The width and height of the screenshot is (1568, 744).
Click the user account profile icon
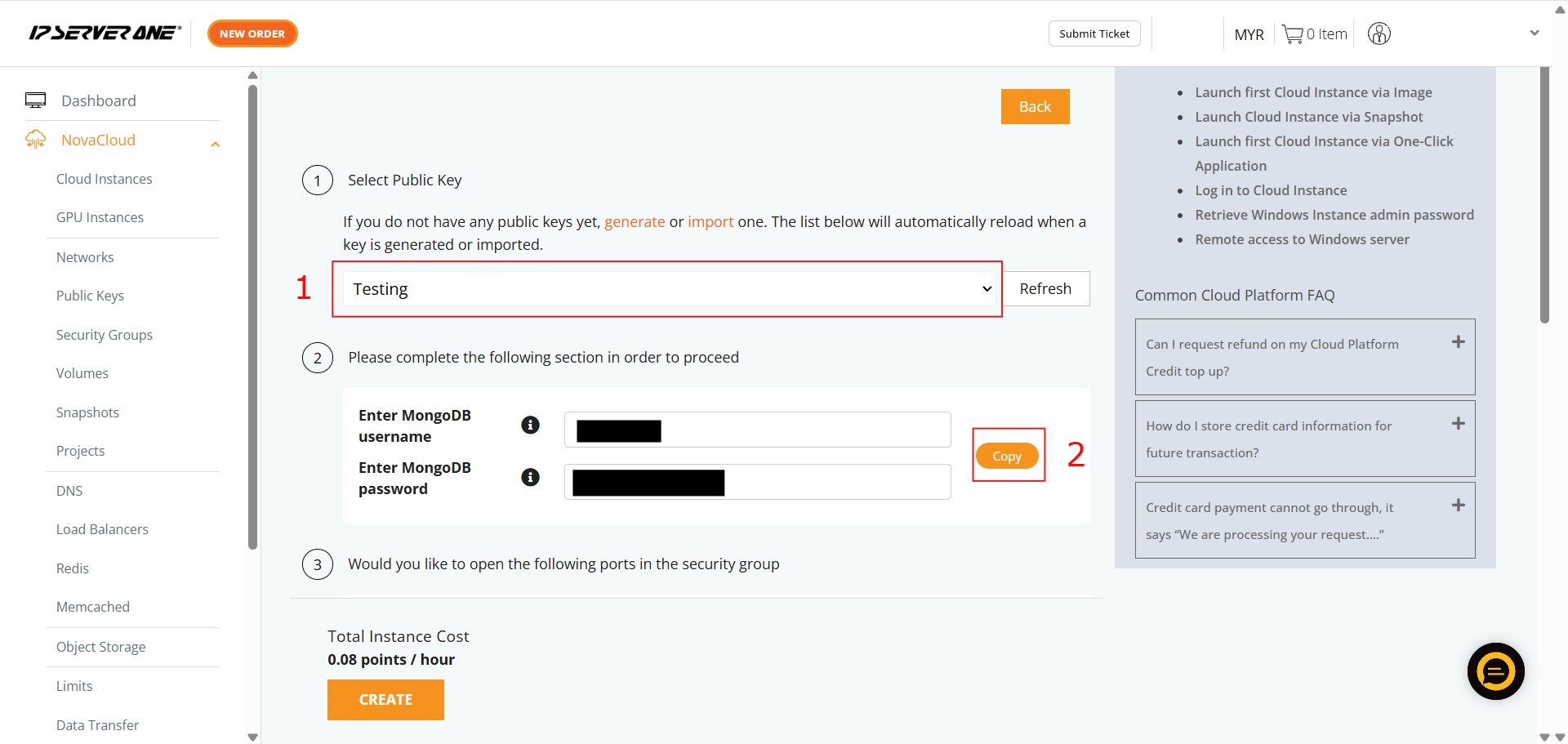(1379, 33)
